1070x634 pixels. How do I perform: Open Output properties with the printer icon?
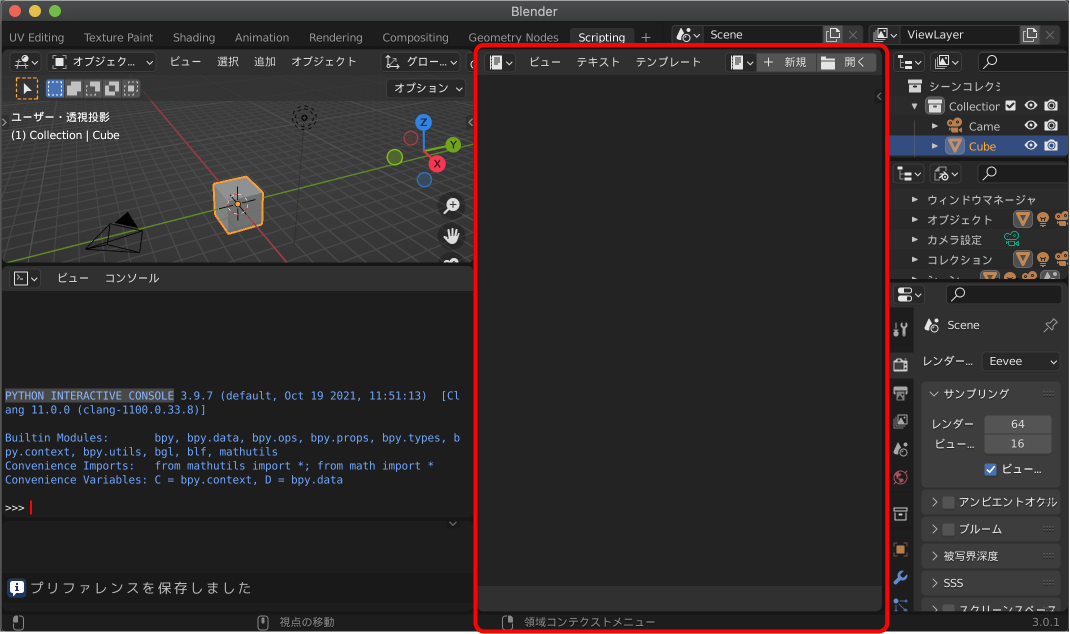click(899, 393)
